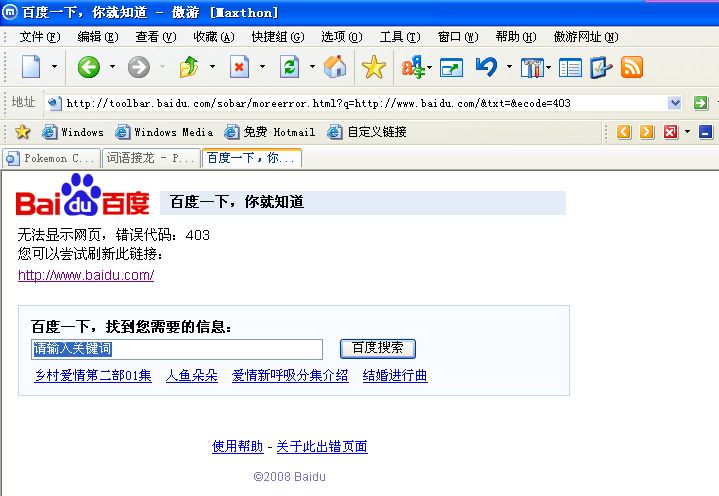
Task: Open the 收藏(A) menu
Action: click(214, 37)
